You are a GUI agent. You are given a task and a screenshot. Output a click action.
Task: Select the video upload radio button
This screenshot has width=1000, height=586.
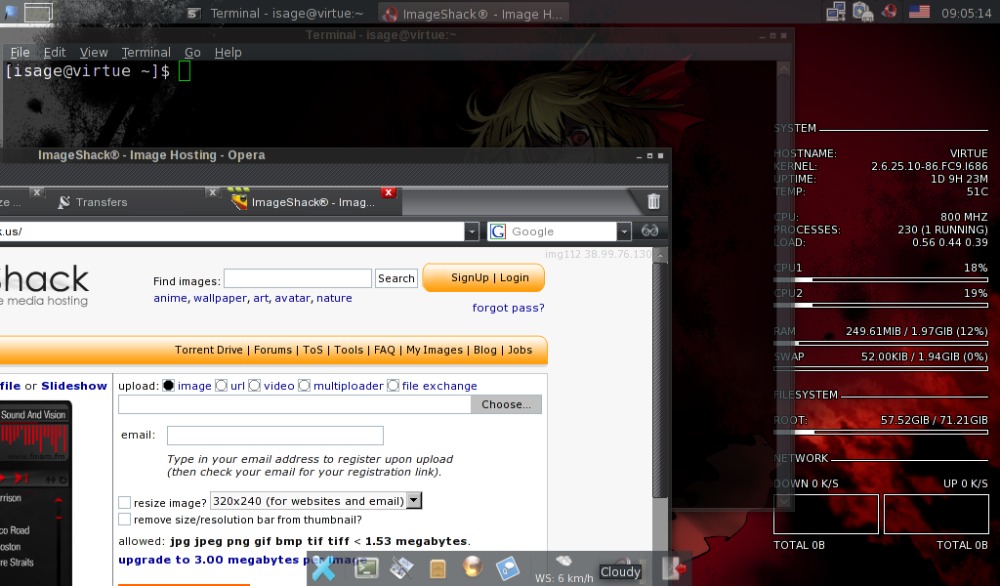click(x=254, y=385)
